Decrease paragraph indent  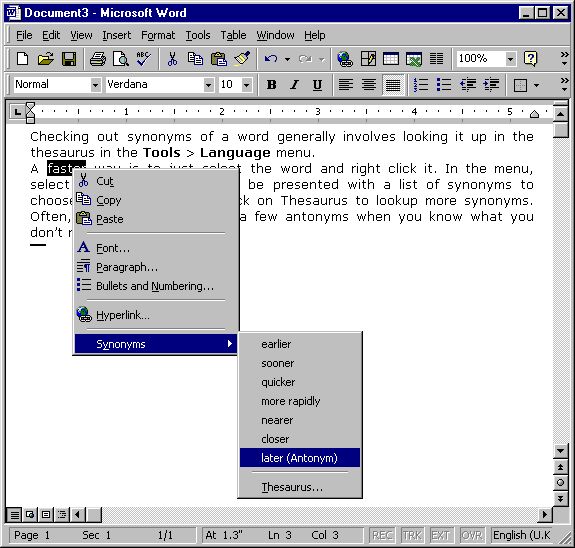pyautogui.click(x=468, y=85)
